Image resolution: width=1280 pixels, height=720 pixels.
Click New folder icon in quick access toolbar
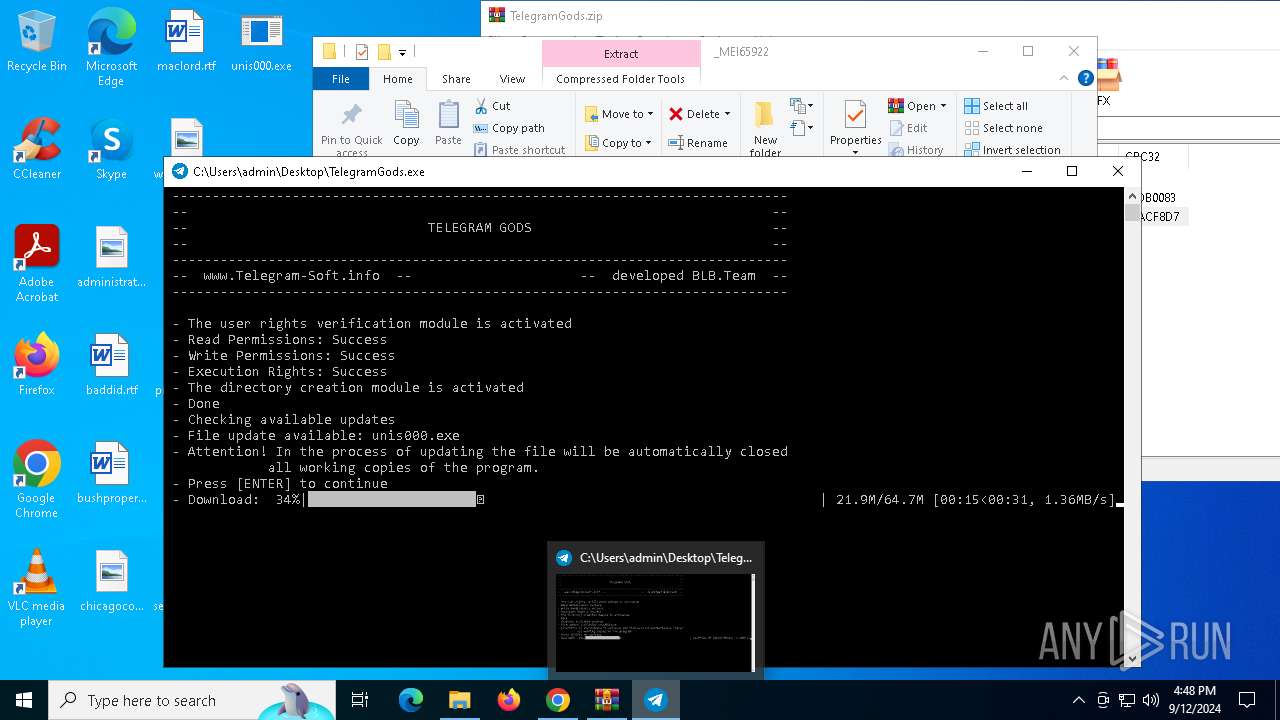click(x=383, y=52)
